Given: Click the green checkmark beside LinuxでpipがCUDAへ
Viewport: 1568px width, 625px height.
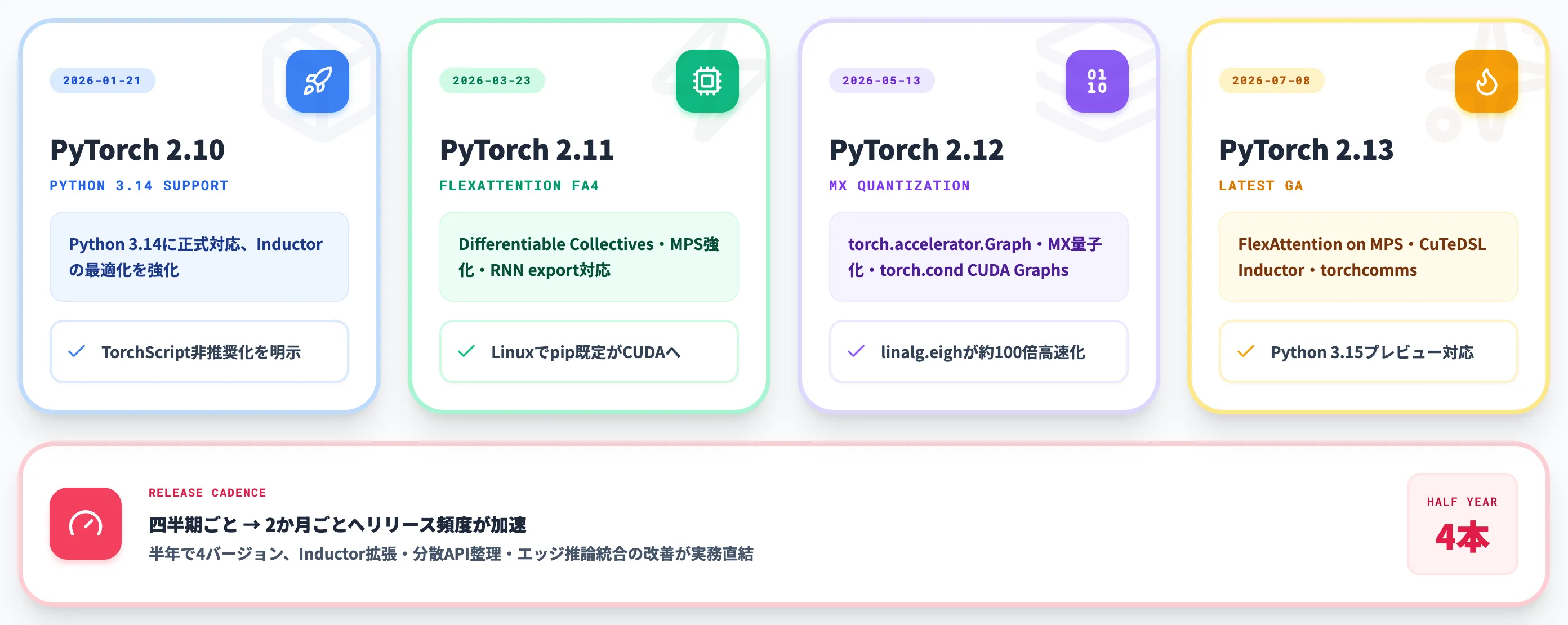Looking at the screenshot, I should click(466, 352).
